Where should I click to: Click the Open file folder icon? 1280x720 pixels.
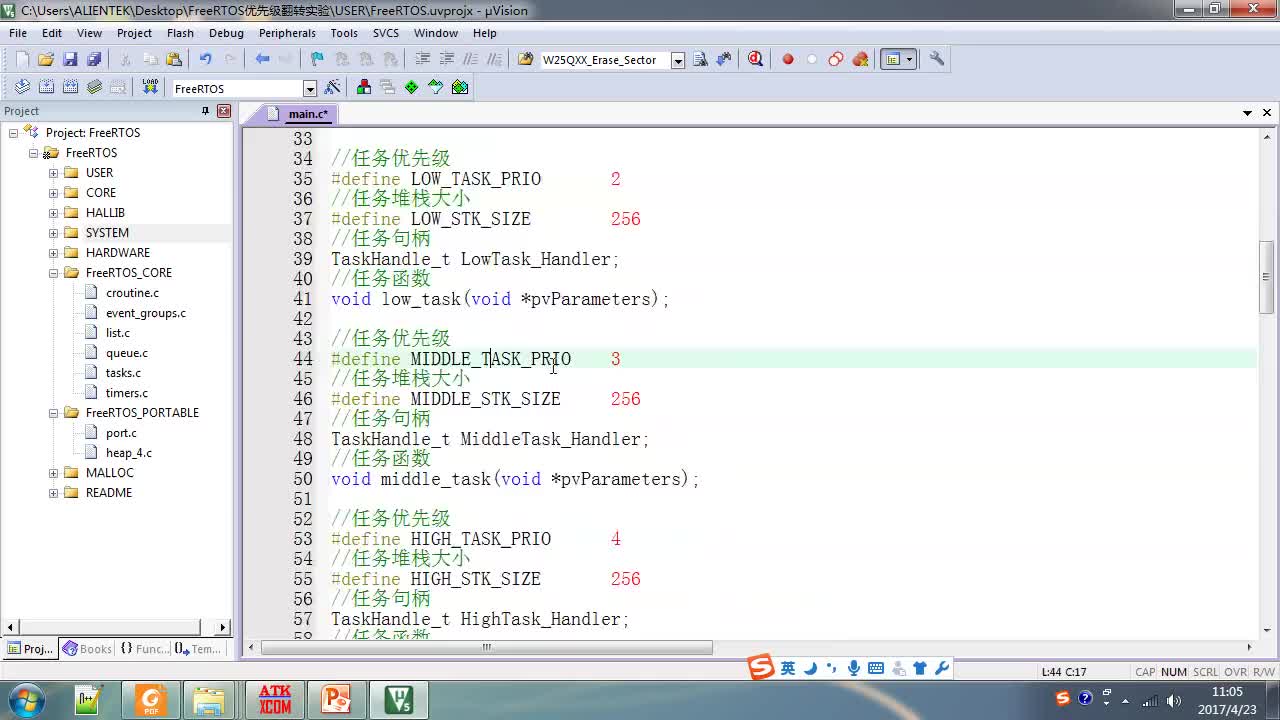click(x=45, y=59)
